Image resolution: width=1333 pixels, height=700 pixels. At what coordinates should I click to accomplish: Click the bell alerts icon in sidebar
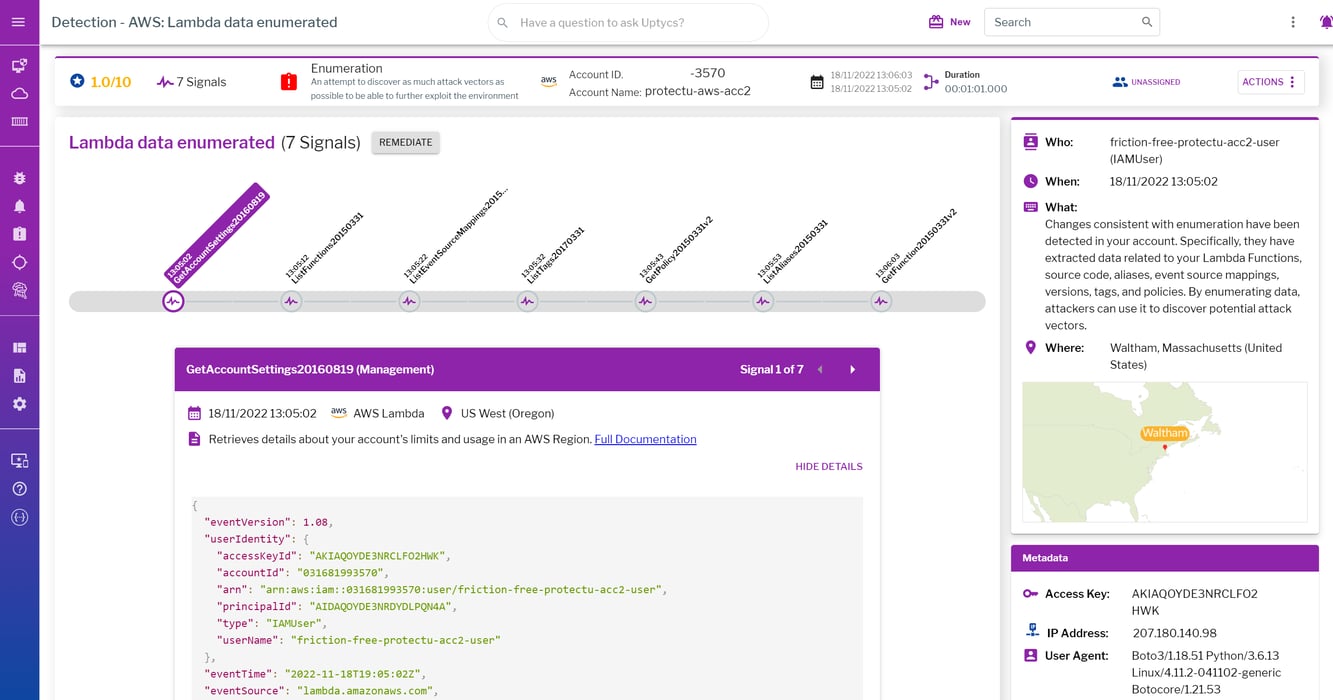19,206
